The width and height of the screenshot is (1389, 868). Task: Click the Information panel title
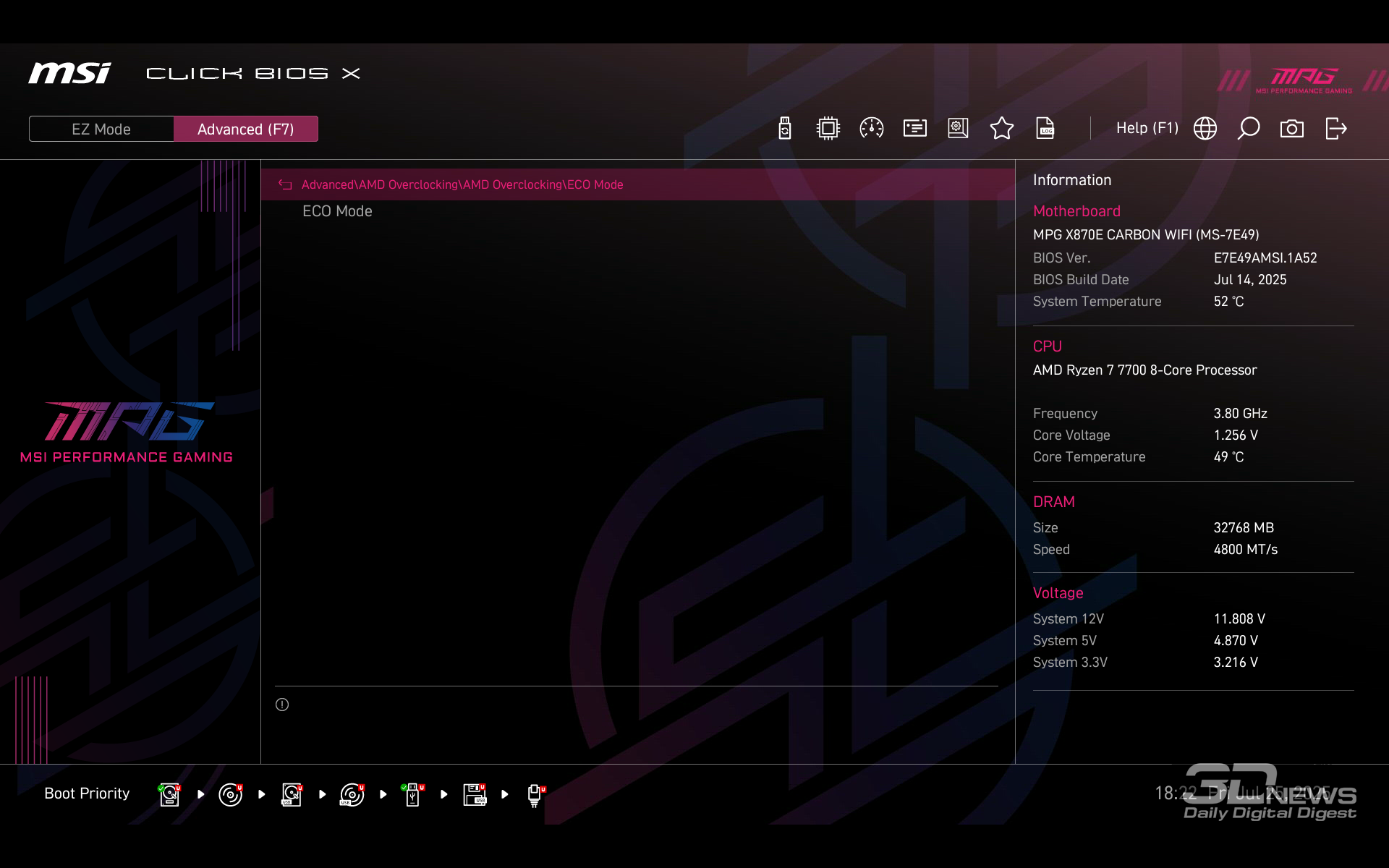point(1072,180)
